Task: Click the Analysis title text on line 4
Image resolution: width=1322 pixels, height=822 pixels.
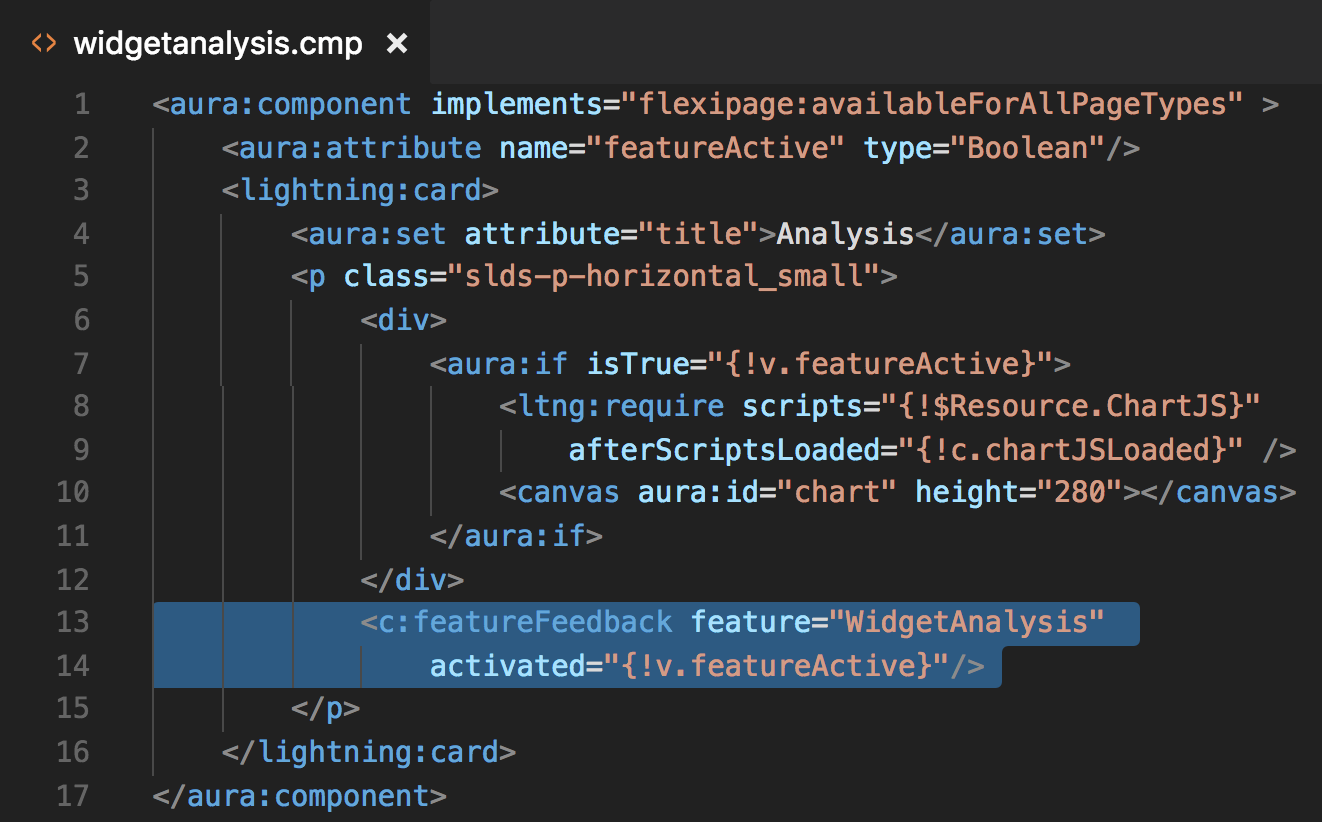Action: [845, 233]
